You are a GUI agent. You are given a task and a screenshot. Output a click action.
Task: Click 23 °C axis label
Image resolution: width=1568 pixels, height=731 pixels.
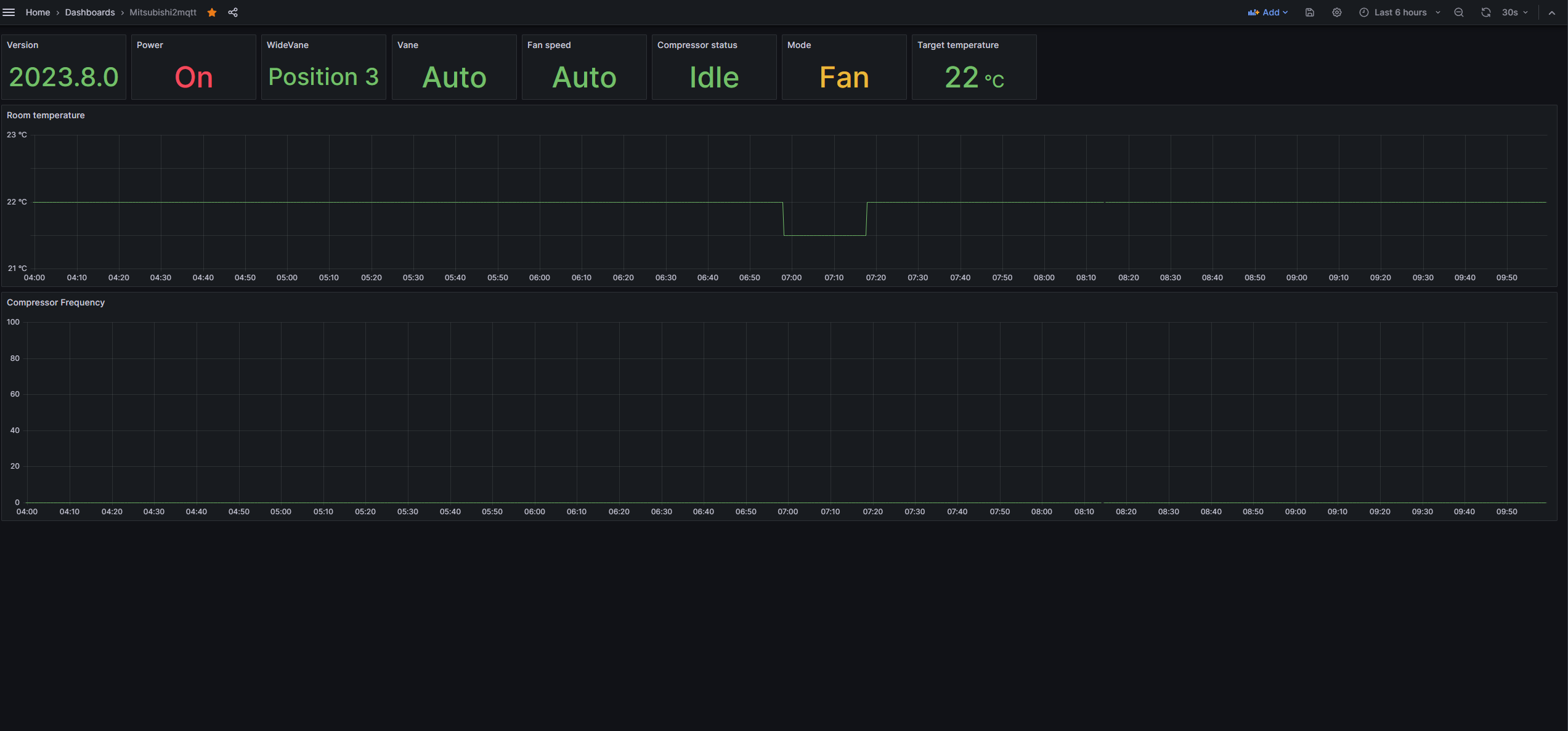click(17, 135)
